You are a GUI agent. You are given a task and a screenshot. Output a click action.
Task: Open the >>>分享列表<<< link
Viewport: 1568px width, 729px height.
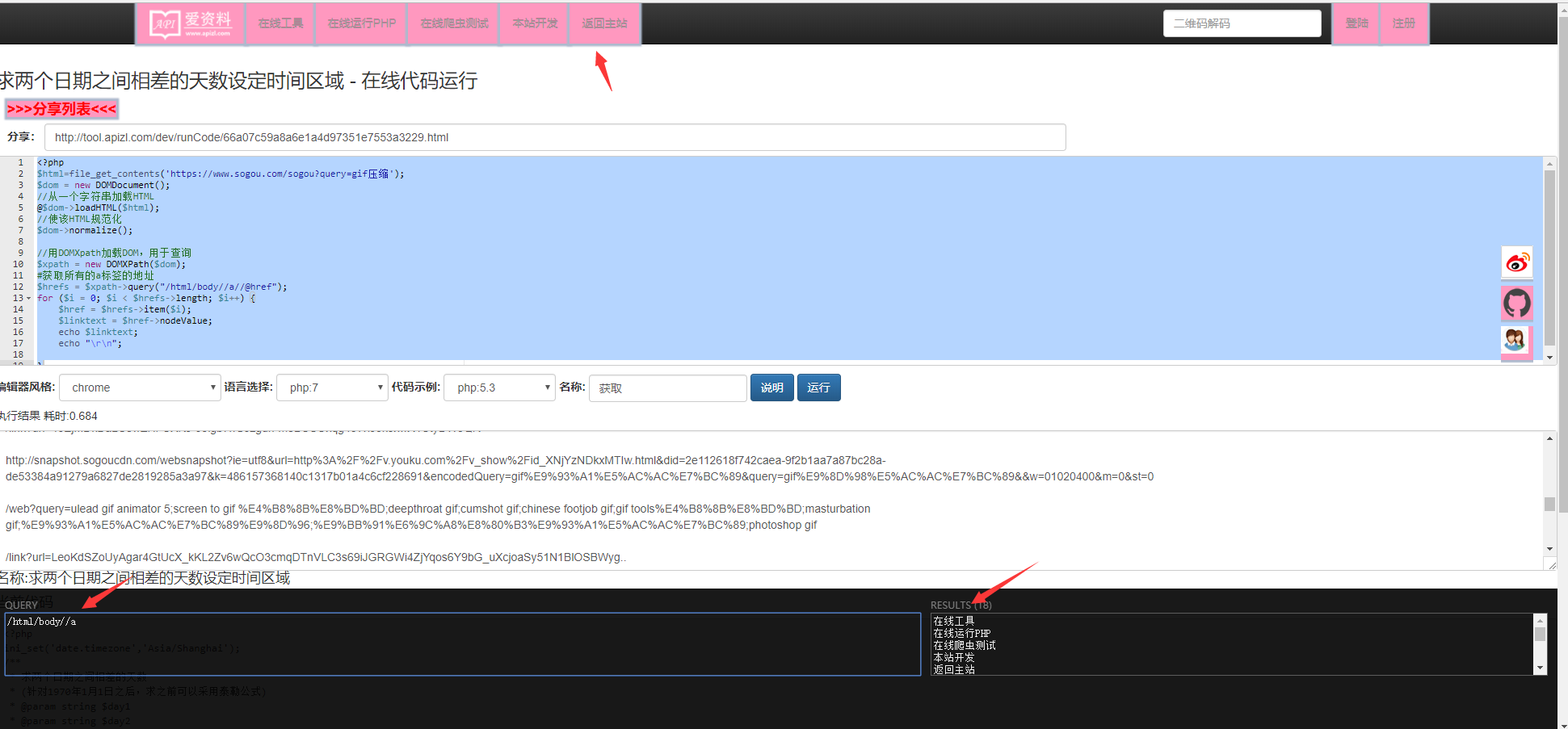(61, 109)
